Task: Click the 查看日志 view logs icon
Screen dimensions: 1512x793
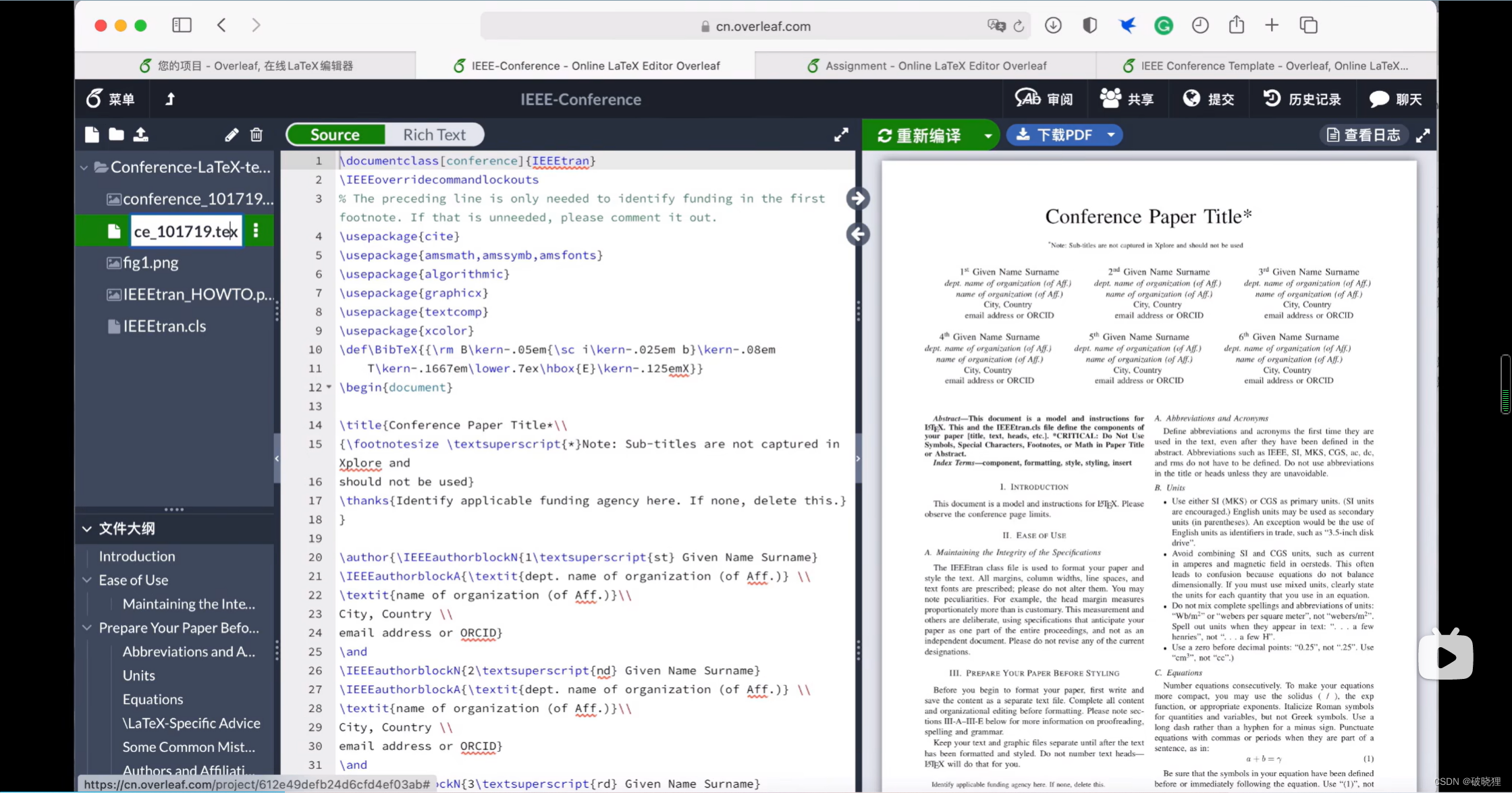Action: coord(1363,134)
